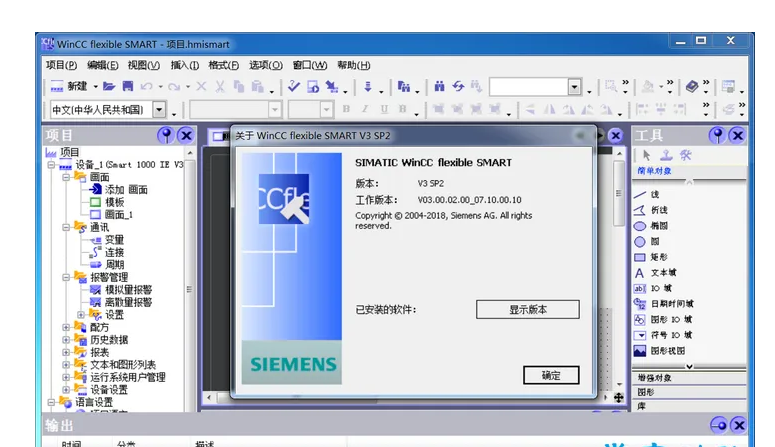Expand the 库 section in 工具 panel
Image resolution: width=775 pixels, height=447 pixels.
(689, 406)
